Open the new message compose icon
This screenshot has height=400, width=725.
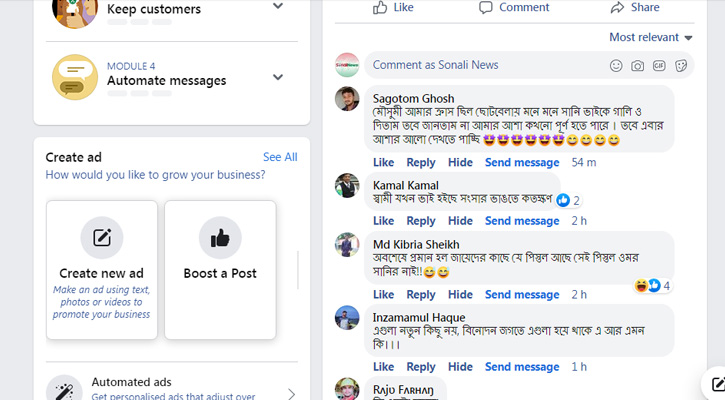tap(717, 384)
